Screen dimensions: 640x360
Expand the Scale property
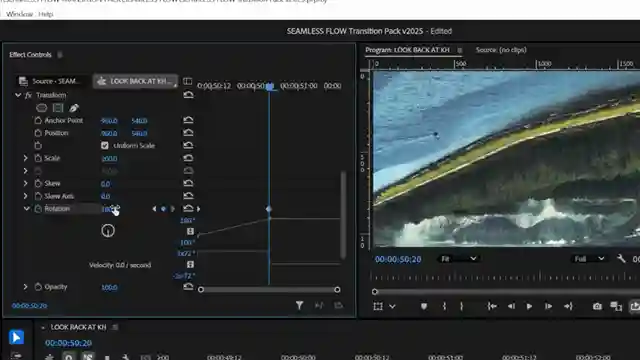click(25, 158)
